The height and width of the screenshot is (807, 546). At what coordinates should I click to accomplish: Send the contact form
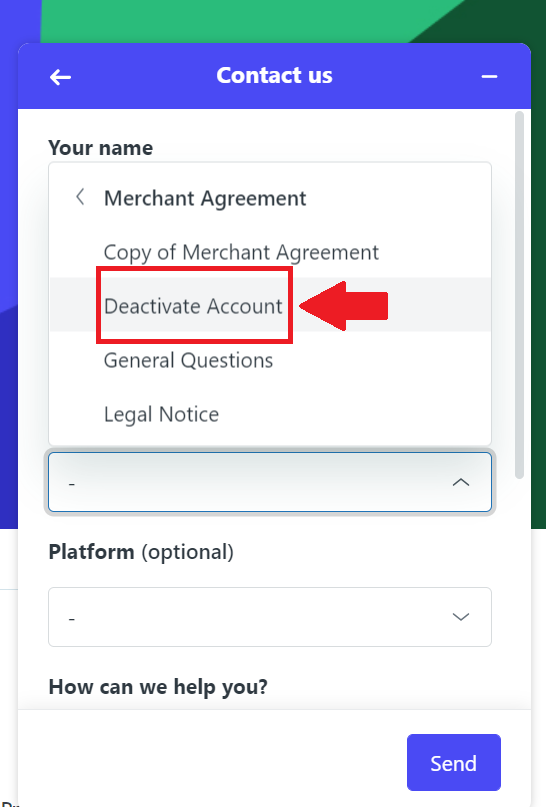(x=453, y=762)
